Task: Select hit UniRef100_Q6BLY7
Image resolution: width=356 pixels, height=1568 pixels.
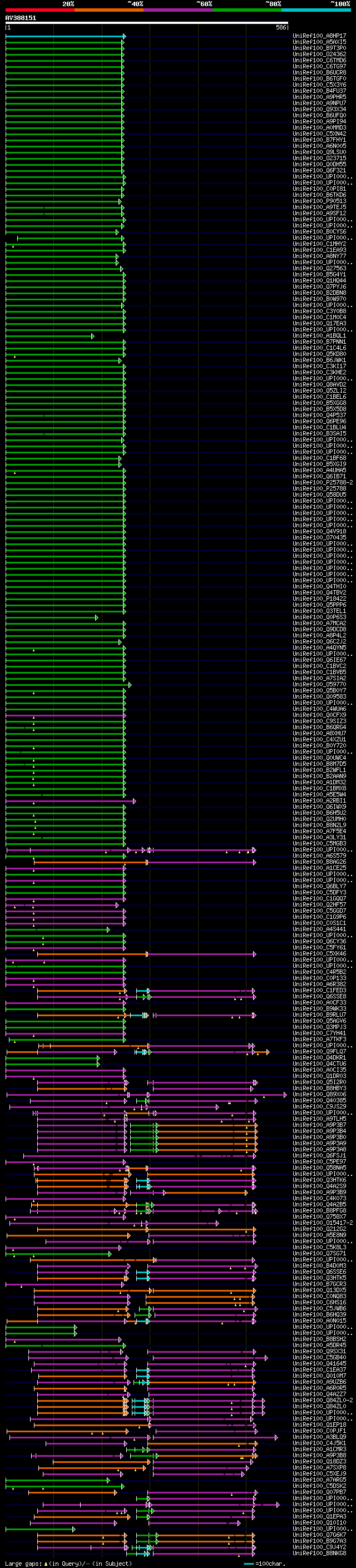Action: [319, 886]
